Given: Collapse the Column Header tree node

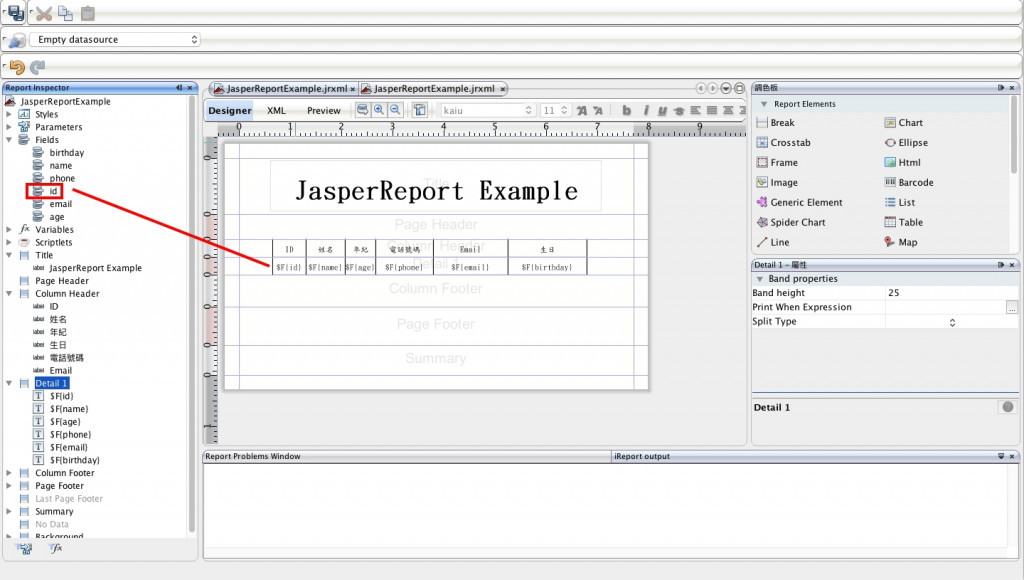Looking at the screenshot, I should (9, 293).
